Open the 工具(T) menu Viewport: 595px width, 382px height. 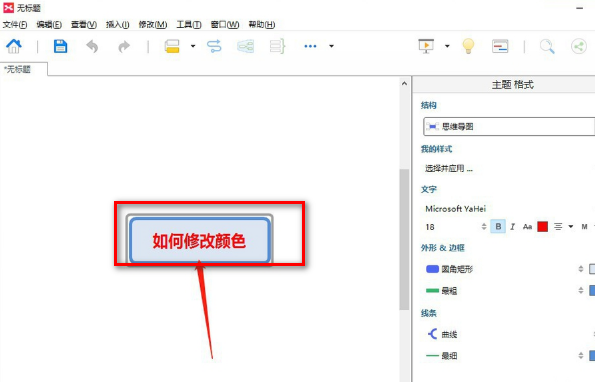point(189,25)
